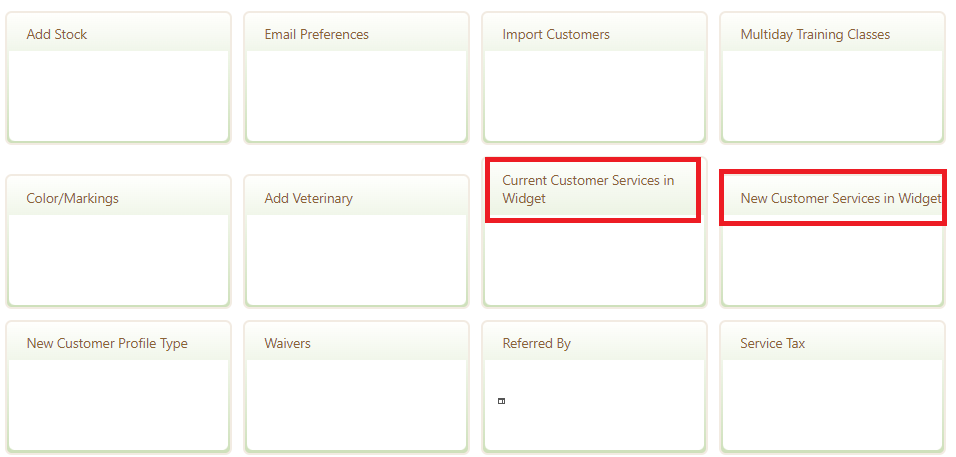Open the Service Tax header label
The image size is (956, 457).
pyautogui.click(x=772, y=344)
